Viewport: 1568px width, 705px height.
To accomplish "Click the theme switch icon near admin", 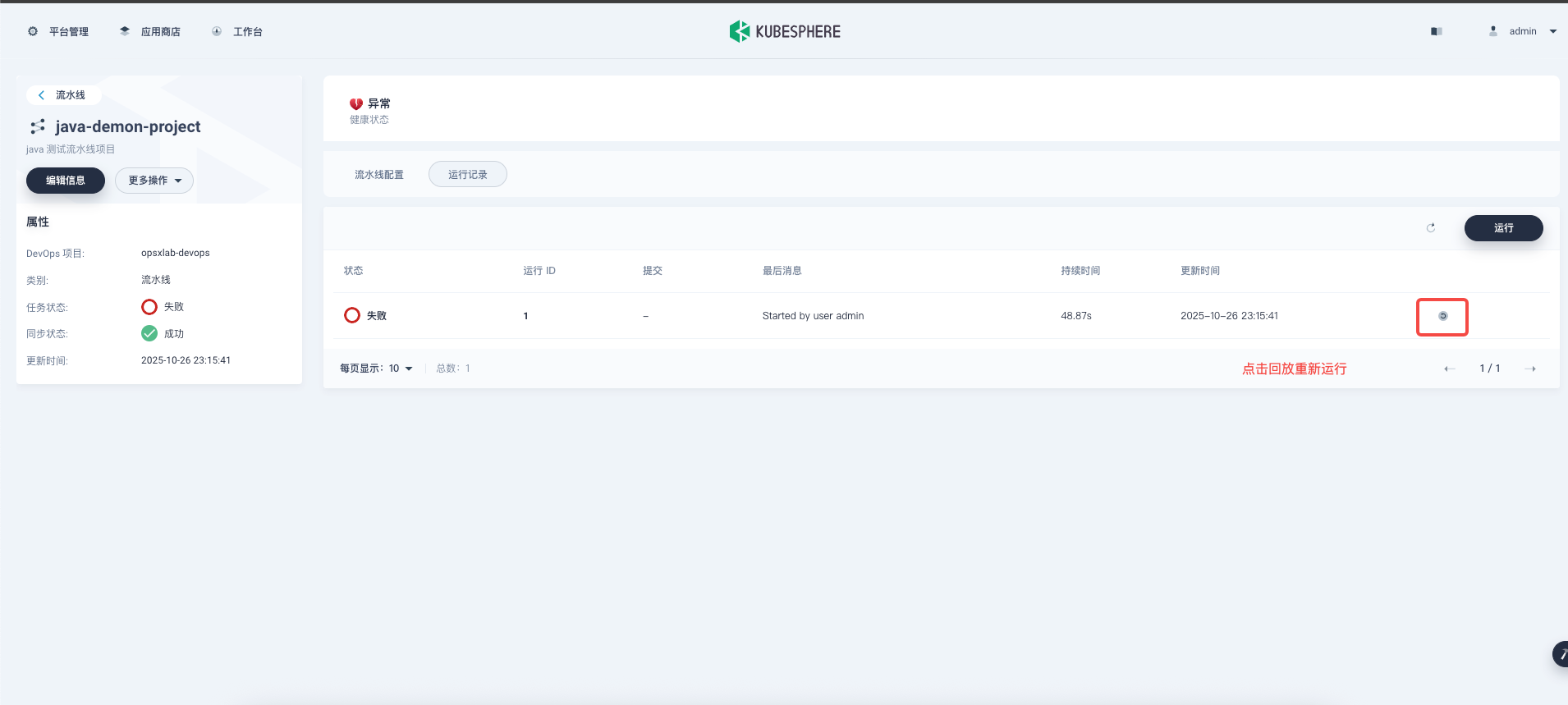I will [x=1436, y=31].
